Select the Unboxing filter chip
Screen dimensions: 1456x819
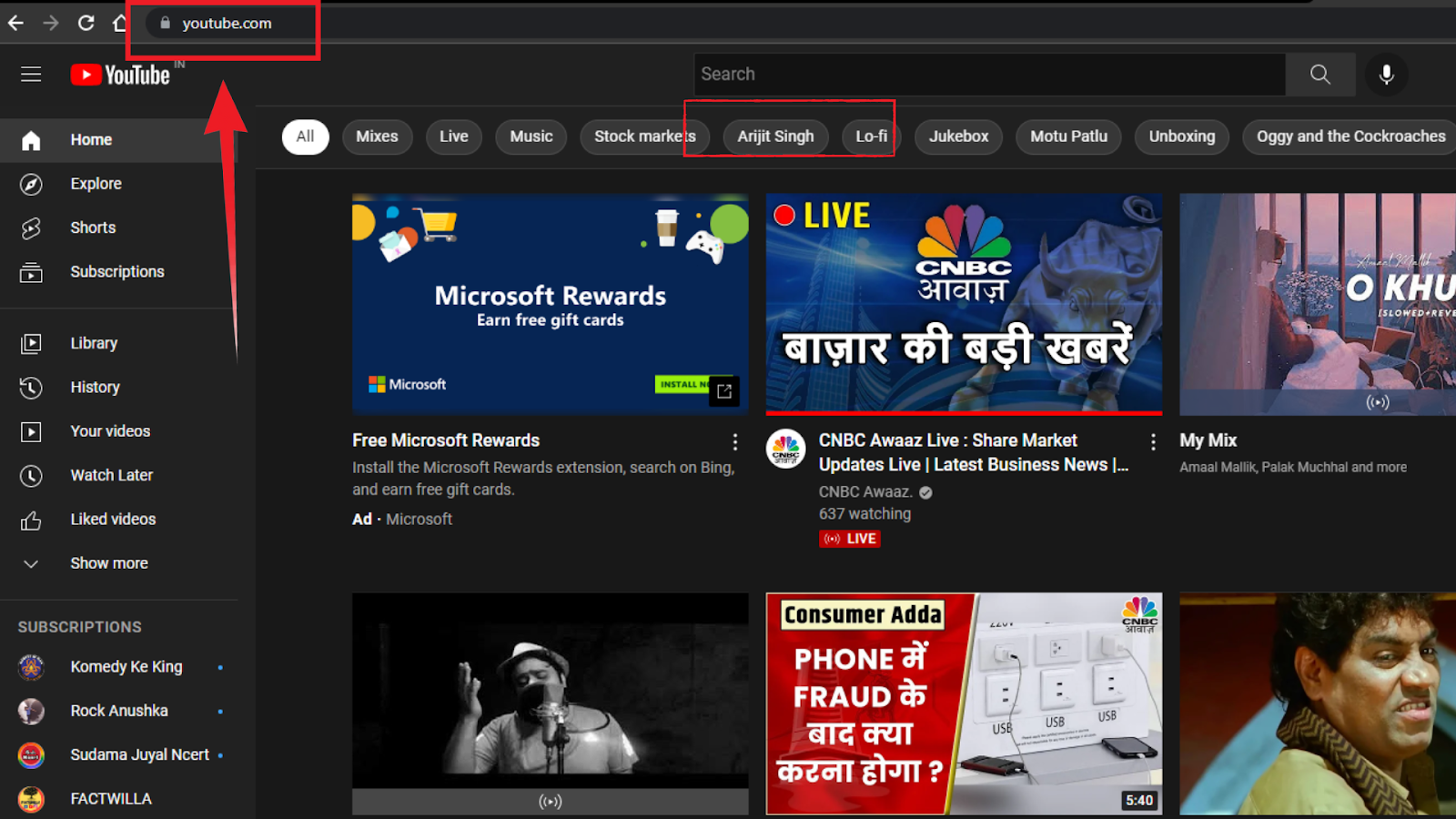[1181, 136]
